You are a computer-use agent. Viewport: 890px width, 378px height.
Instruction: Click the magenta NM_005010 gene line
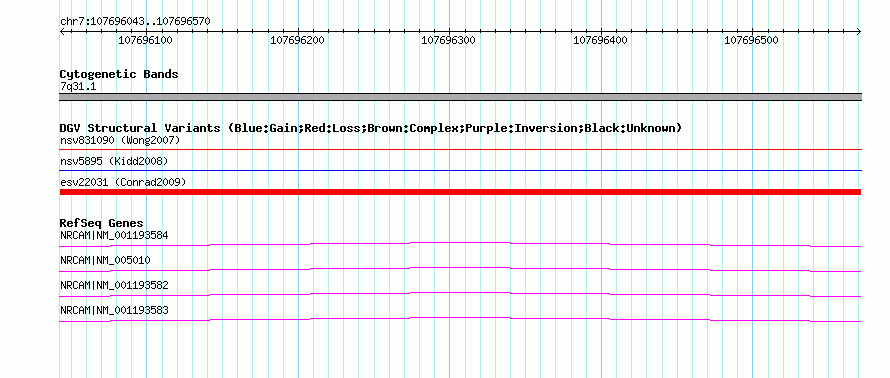[460, 270]
